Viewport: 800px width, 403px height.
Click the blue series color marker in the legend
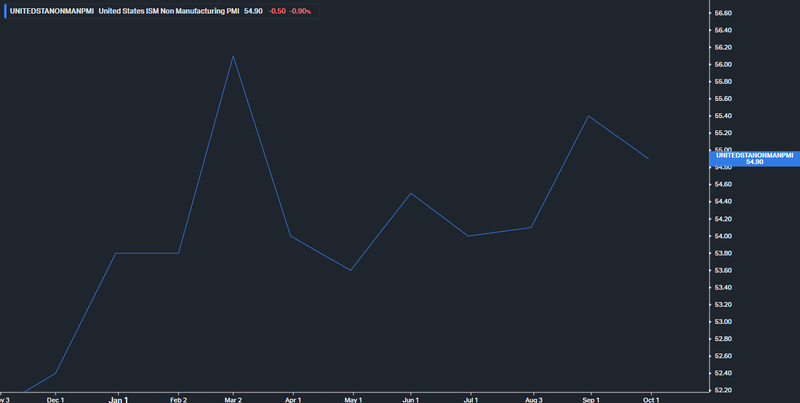[x=5, y=11]
